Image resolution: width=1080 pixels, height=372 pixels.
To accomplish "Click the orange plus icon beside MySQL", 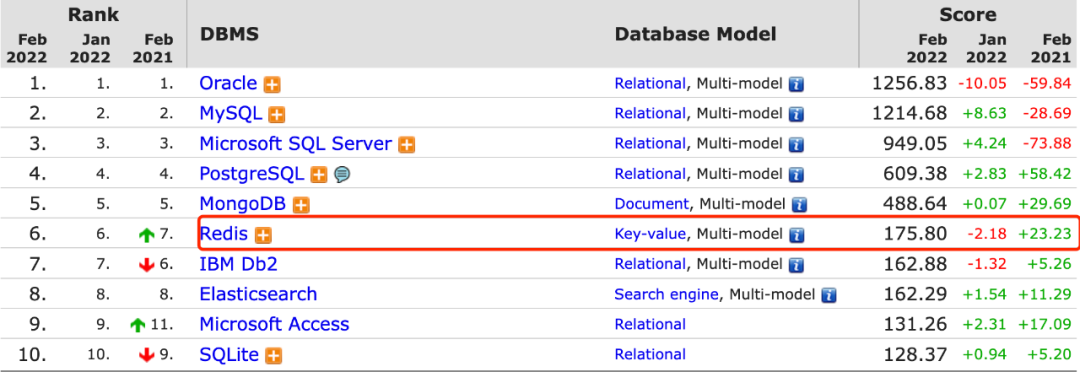I will click(277, 114).
